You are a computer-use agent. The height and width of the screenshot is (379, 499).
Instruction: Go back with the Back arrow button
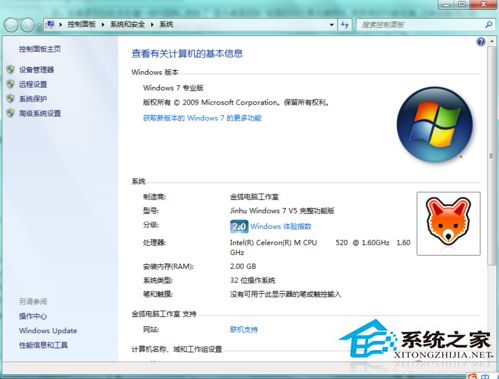[x=11, y=25]
